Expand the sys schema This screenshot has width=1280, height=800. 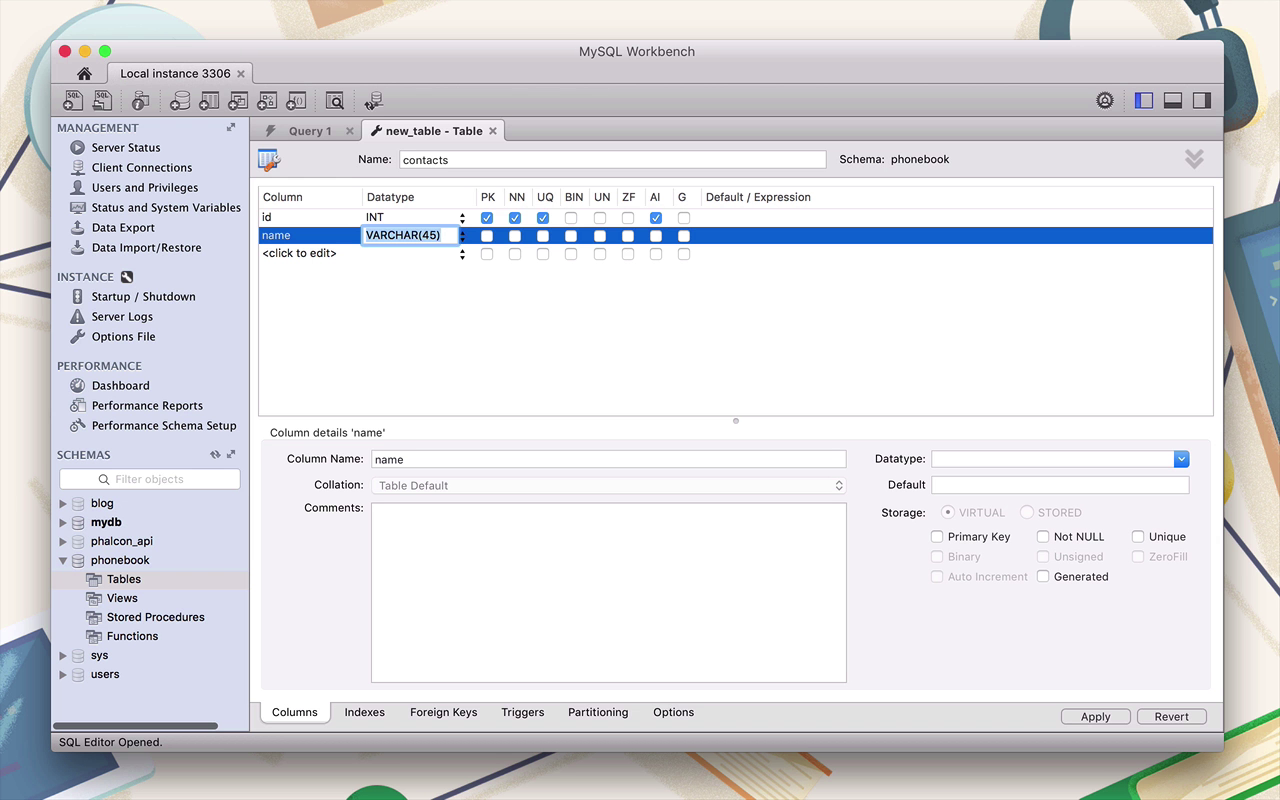pyautogui.click(x=63, y=655)
